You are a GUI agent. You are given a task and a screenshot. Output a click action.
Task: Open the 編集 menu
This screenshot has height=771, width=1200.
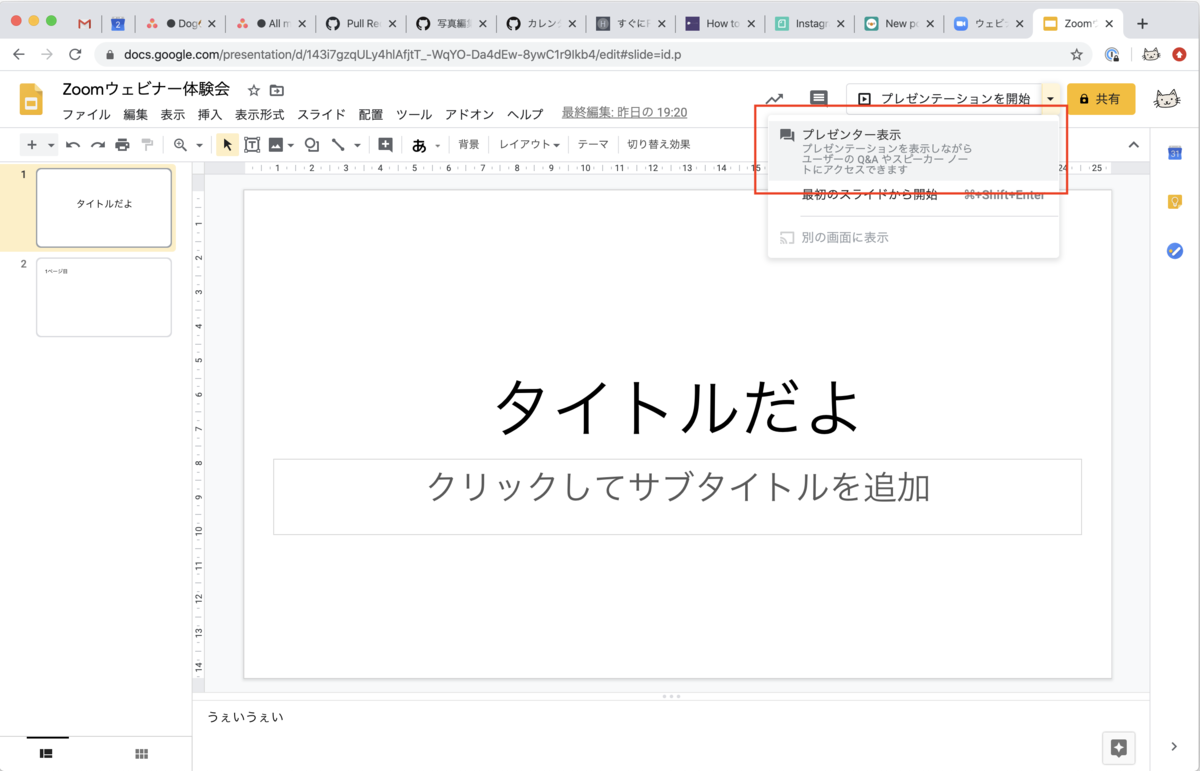135,114
